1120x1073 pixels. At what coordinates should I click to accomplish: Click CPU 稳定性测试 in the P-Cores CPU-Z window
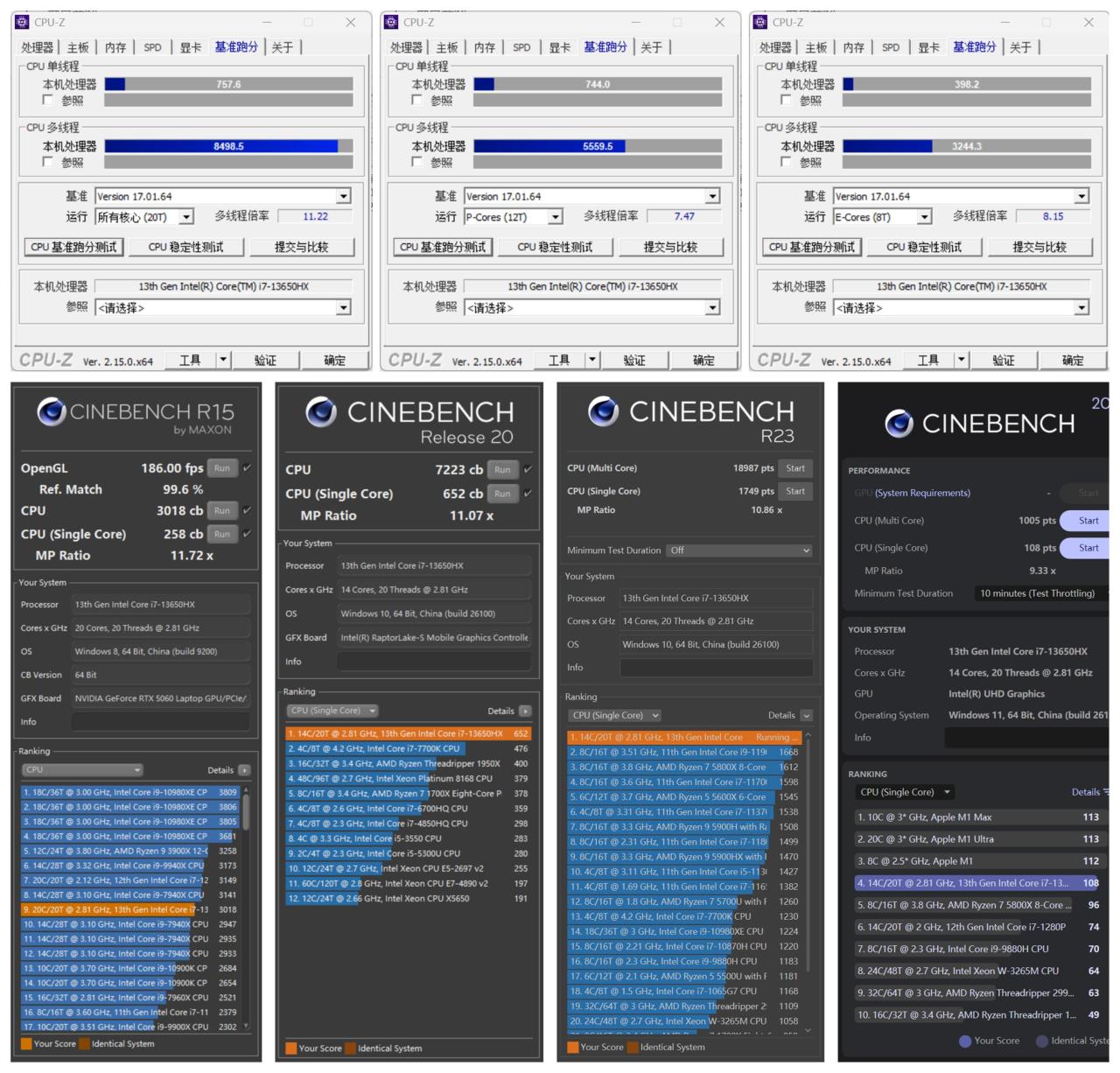pyautogui.click(x=555, y=247)
